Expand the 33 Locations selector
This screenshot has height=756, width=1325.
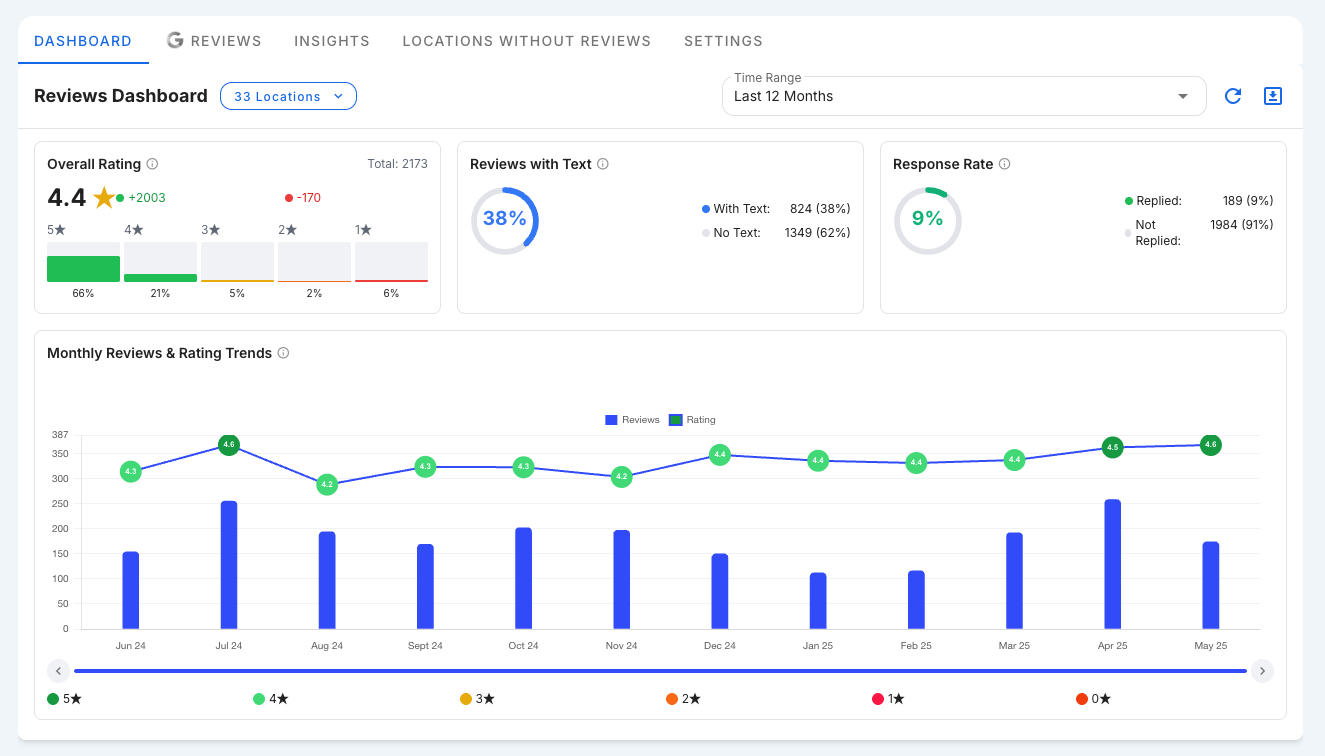pos(288,96)
